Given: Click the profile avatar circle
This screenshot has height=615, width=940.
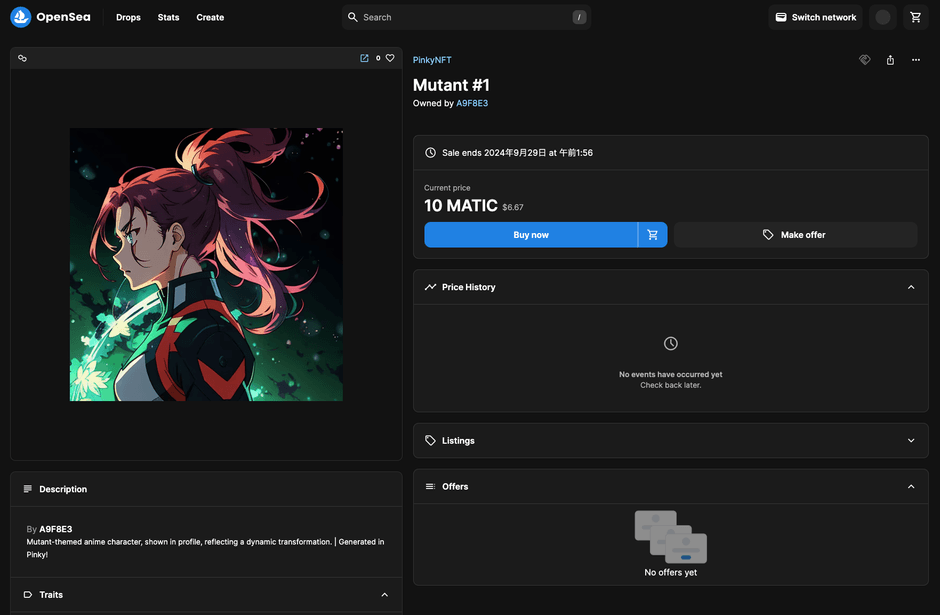Looking at the screenshot, I should [882, 17].
